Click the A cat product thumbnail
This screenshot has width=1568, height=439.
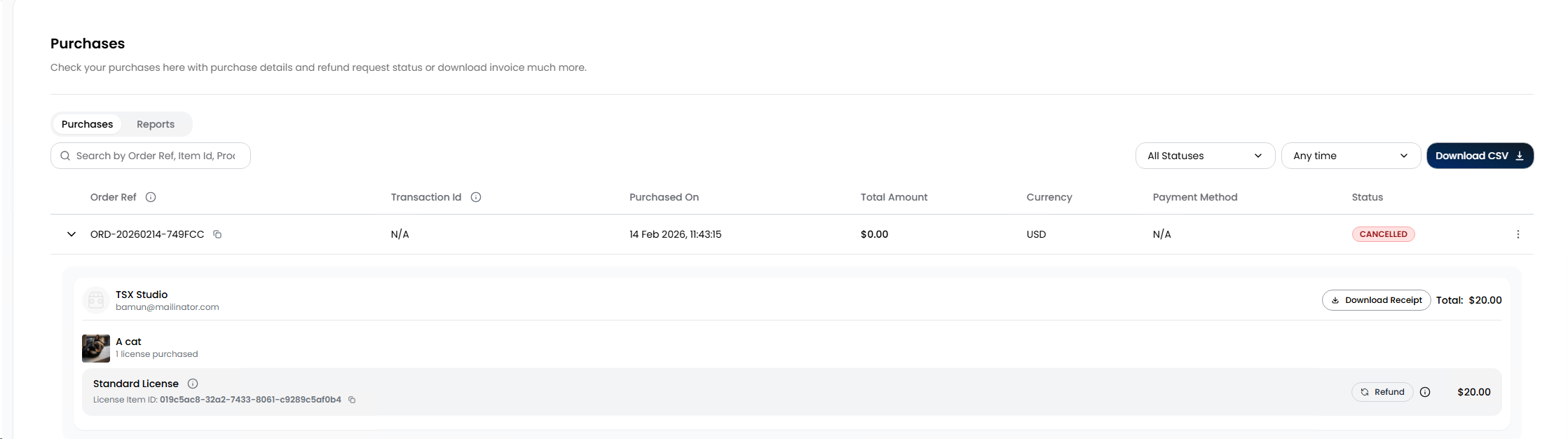[x=96, y=348]
